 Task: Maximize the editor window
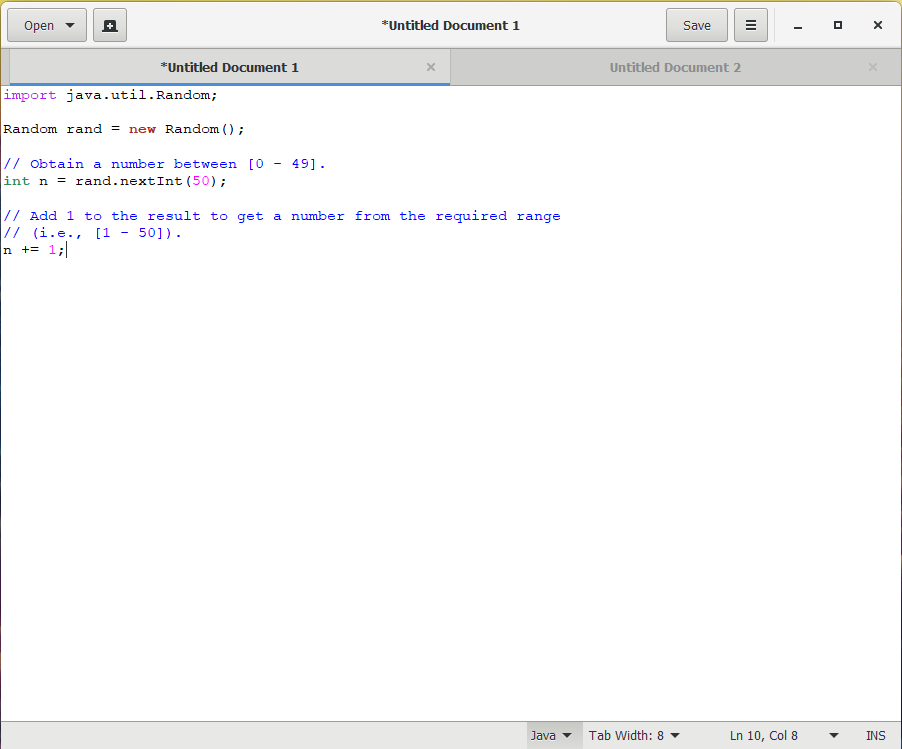tap(838, 26)
